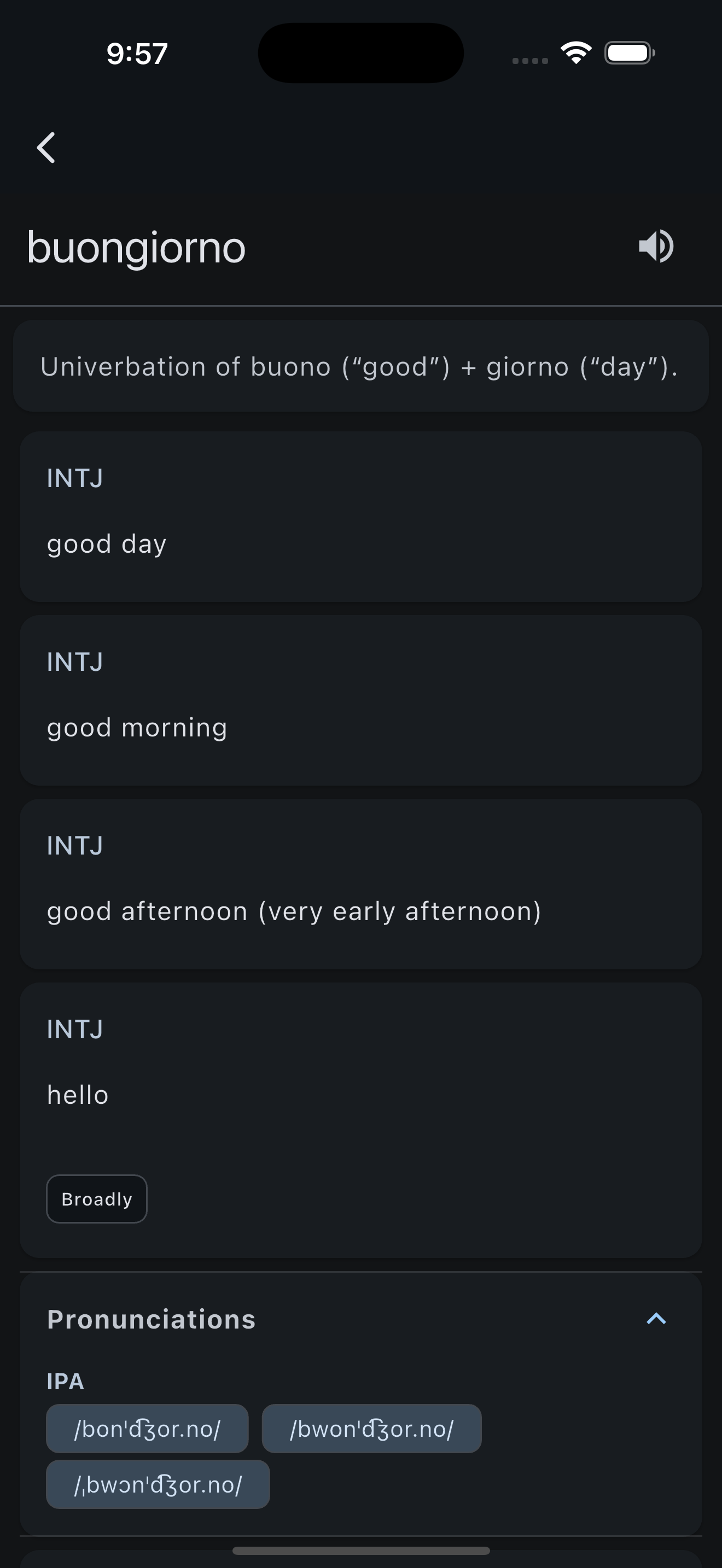Image resolution: width=722 pixels, height=1568 pixels.
Task: Tap the 9:57 clock in status bar
Action: (x=137, y=54)
